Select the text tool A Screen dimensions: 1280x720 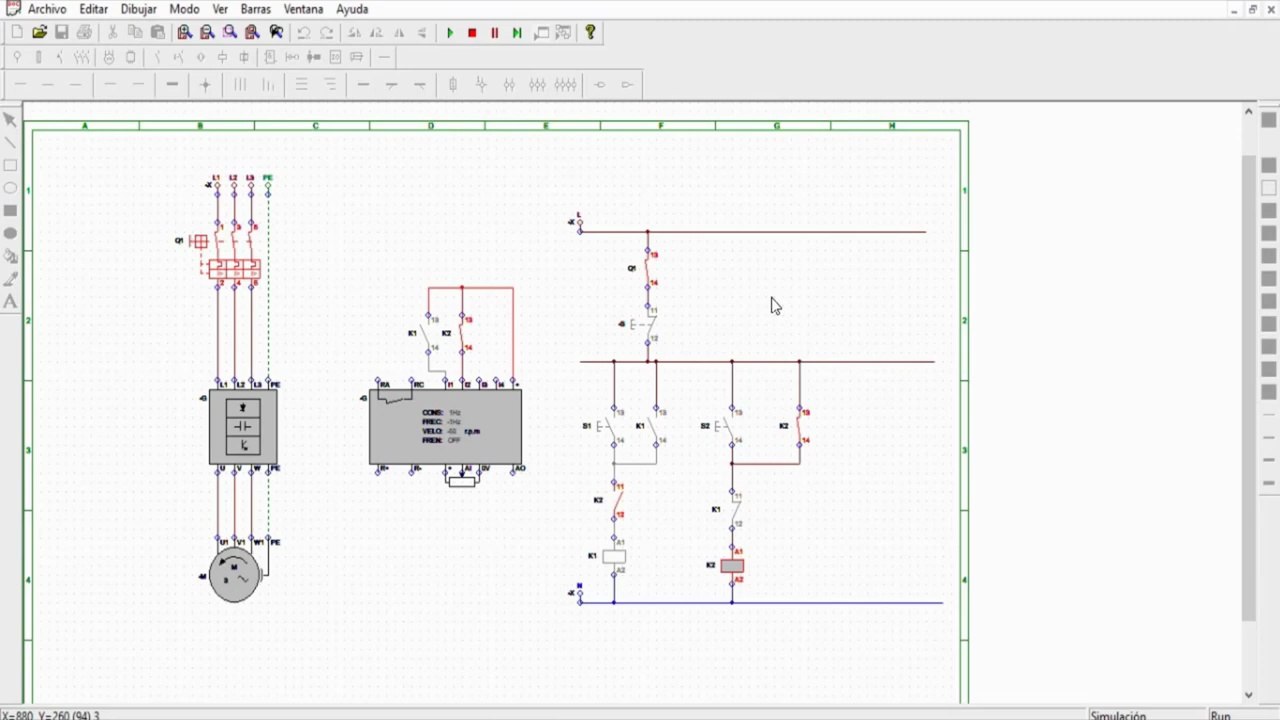click(x=10, y=302)
